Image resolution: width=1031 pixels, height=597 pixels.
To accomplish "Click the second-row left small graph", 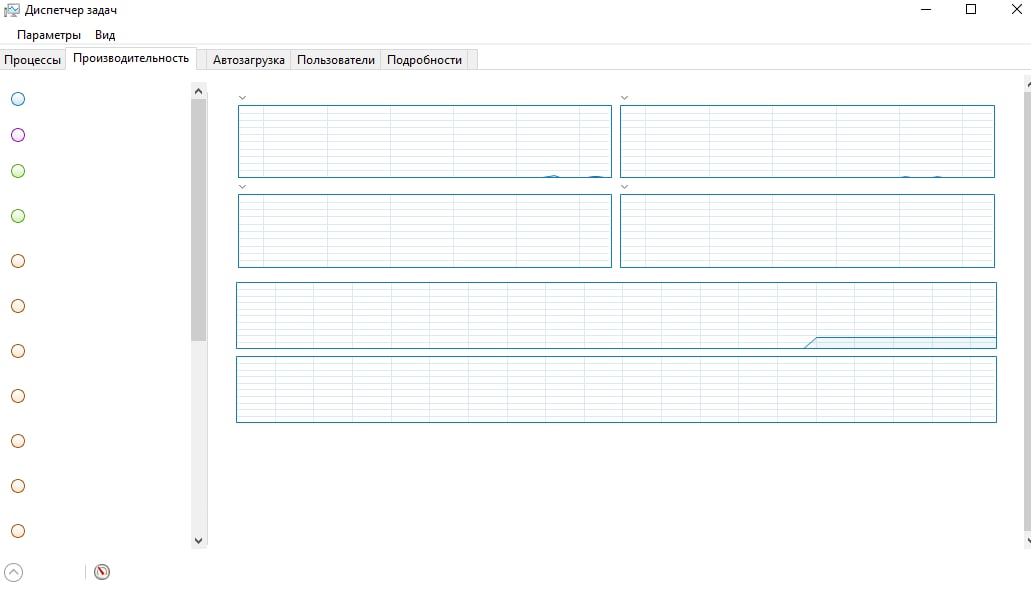I will tap(425, 231).
